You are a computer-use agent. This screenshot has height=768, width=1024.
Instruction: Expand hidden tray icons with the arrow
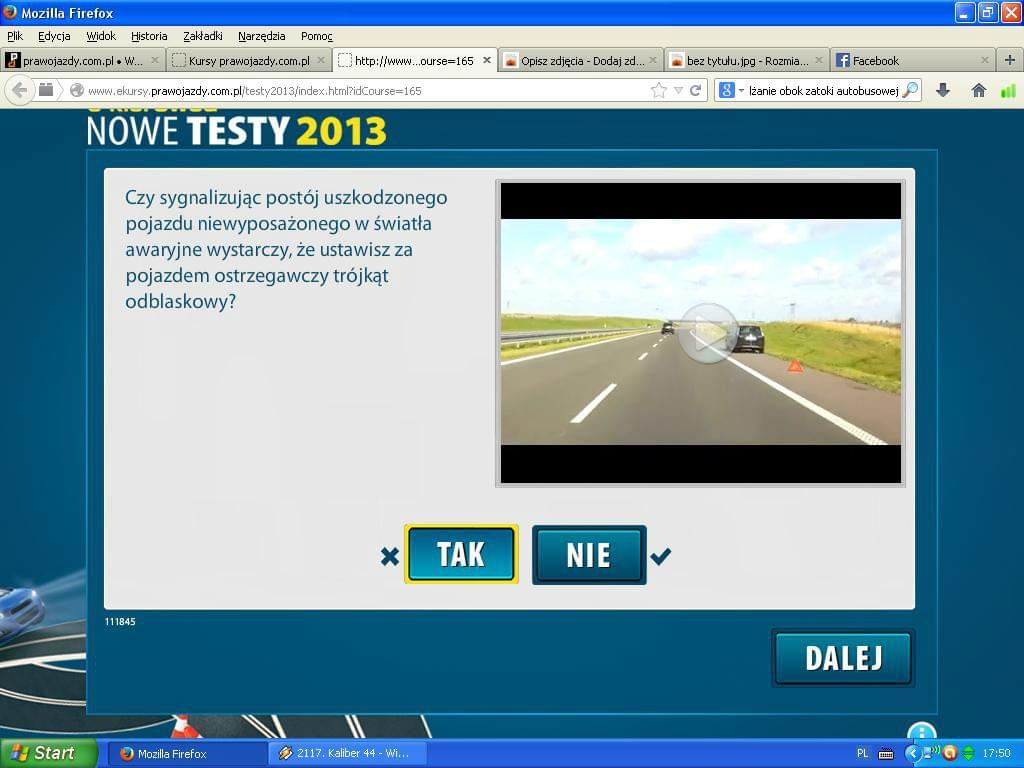click(x=911, y=754)
